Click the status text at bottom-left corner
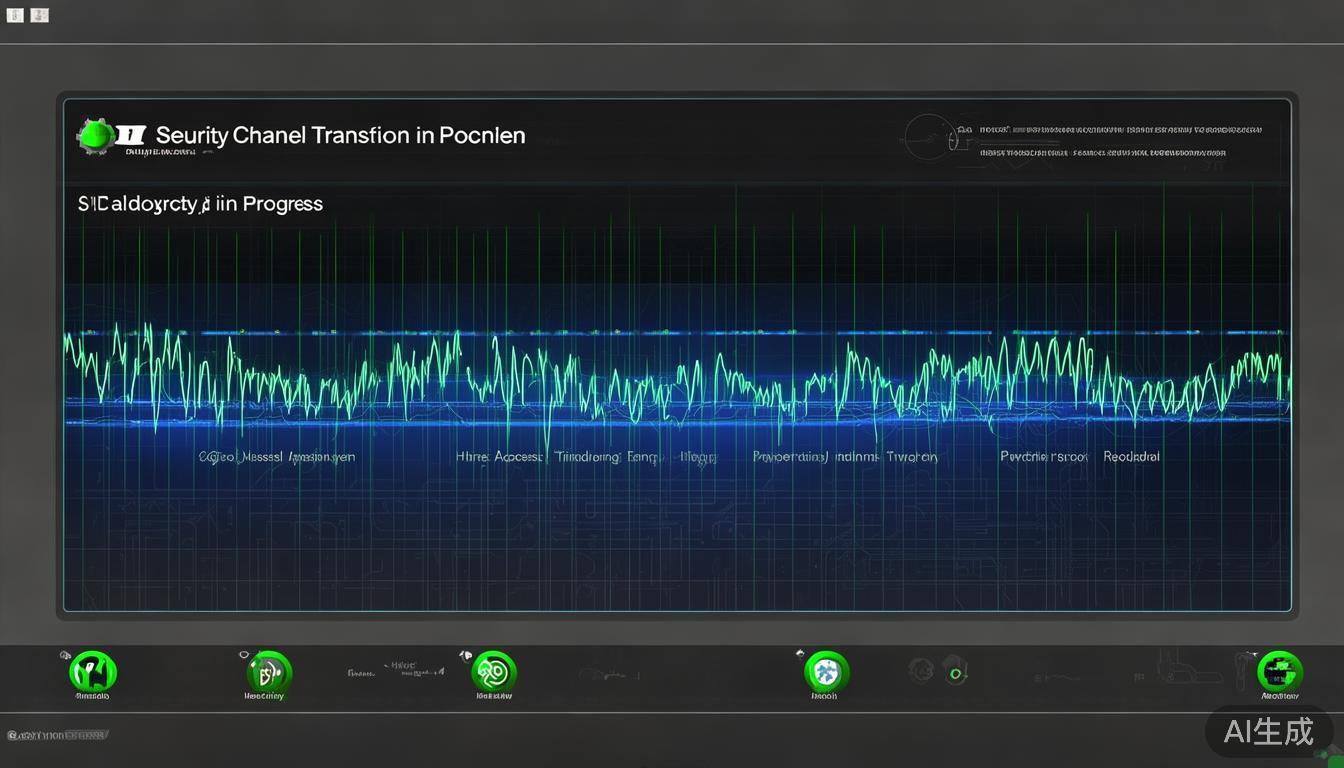 pyautogui.click(x=57, y=735)
